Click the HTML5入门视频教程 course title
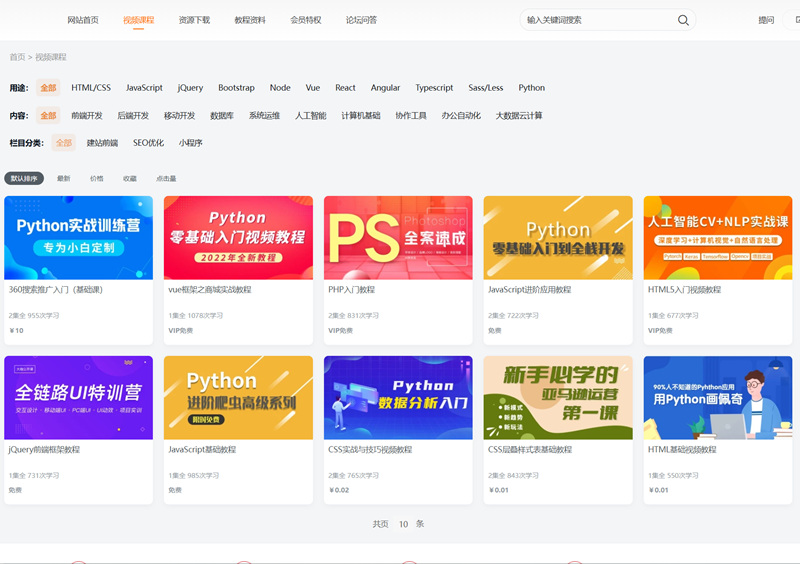The width and height of the screenshot is (800, 564). [684, 290]
